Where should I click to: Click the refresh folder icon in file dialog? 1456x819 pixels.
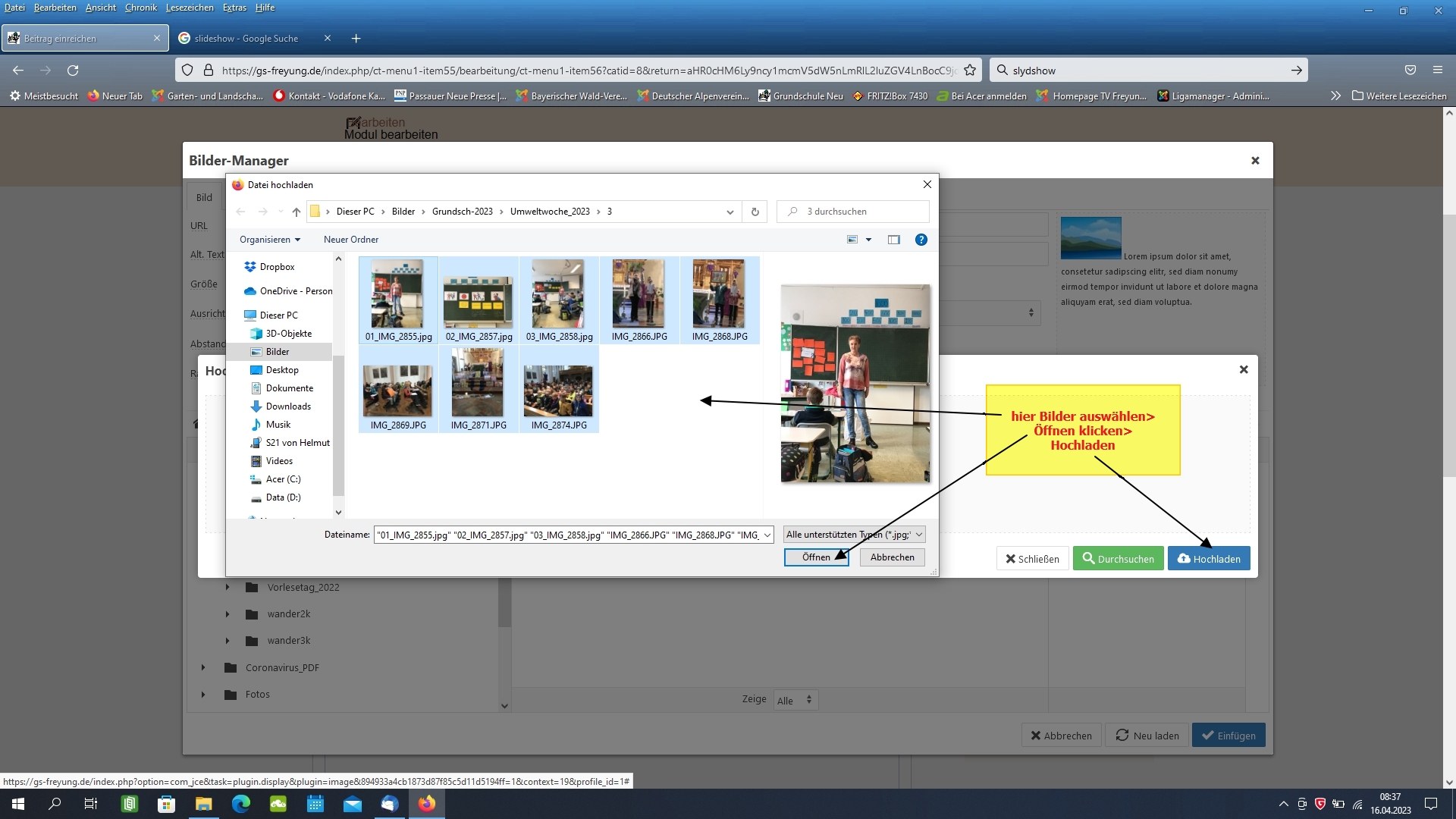[x=755, y=212]
